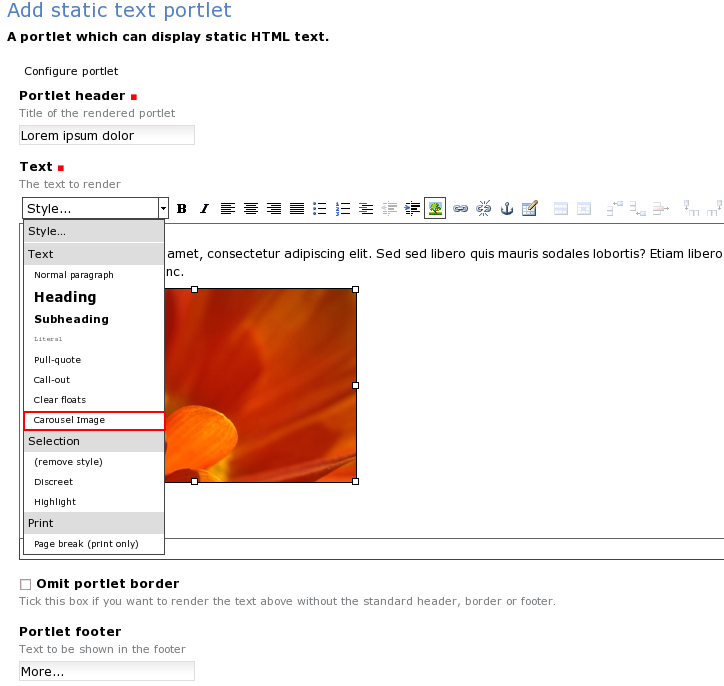
Task: Apply the 'Carousel Image' style
Action: pyautogui.click(x=94, y=421)
